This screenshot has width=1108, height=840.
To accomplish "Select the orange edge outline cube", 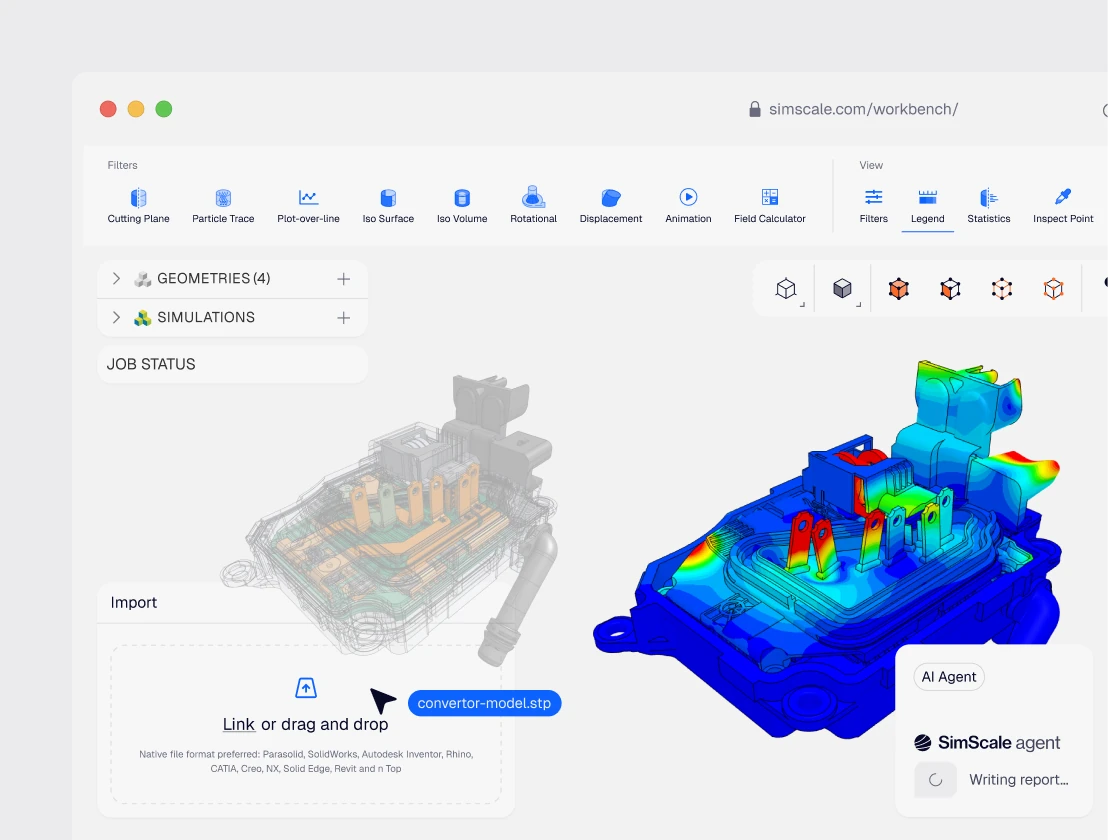I will click(1054, 289).
